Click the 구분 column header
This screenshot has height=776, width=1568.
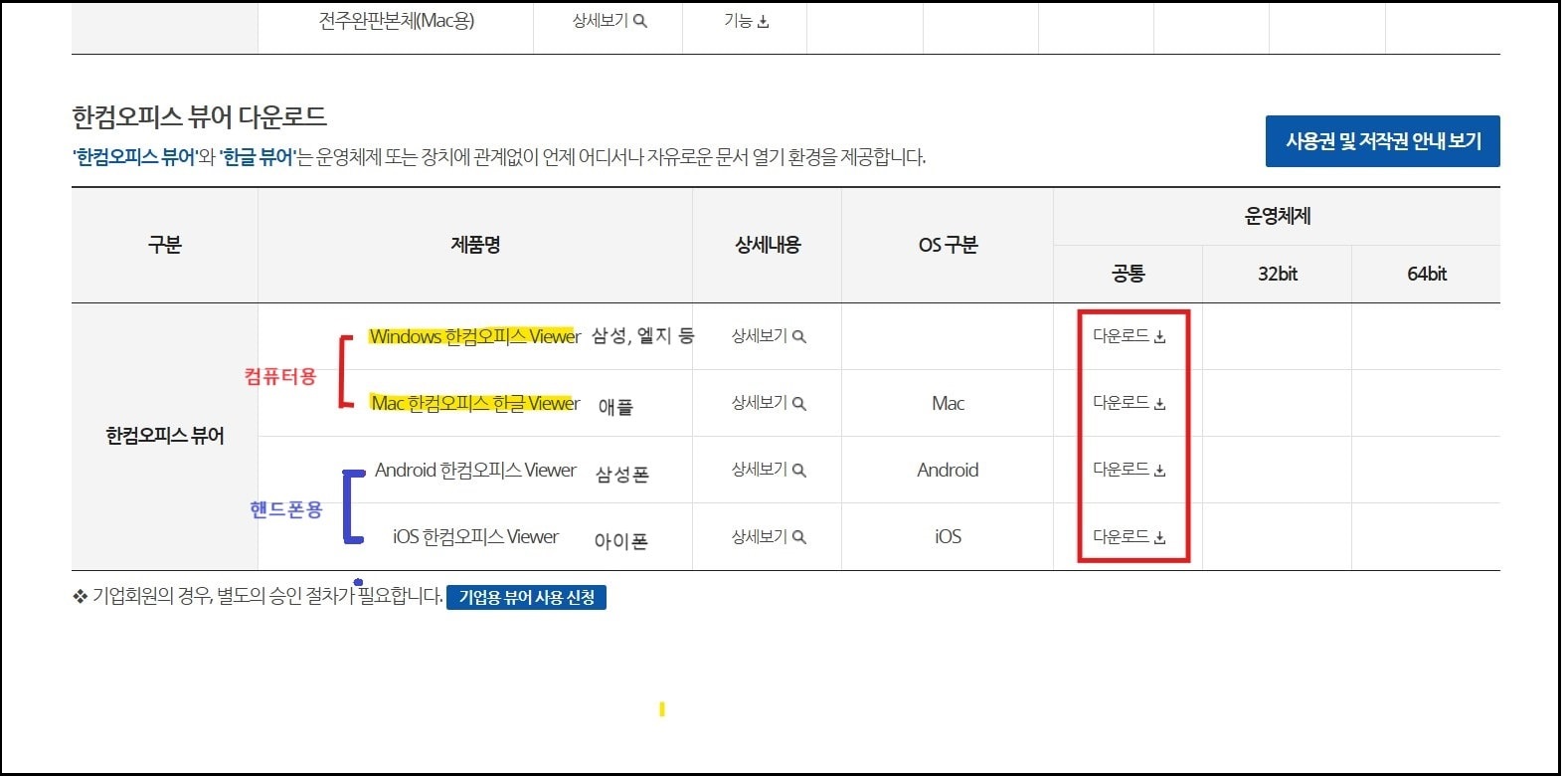[165, 245]
